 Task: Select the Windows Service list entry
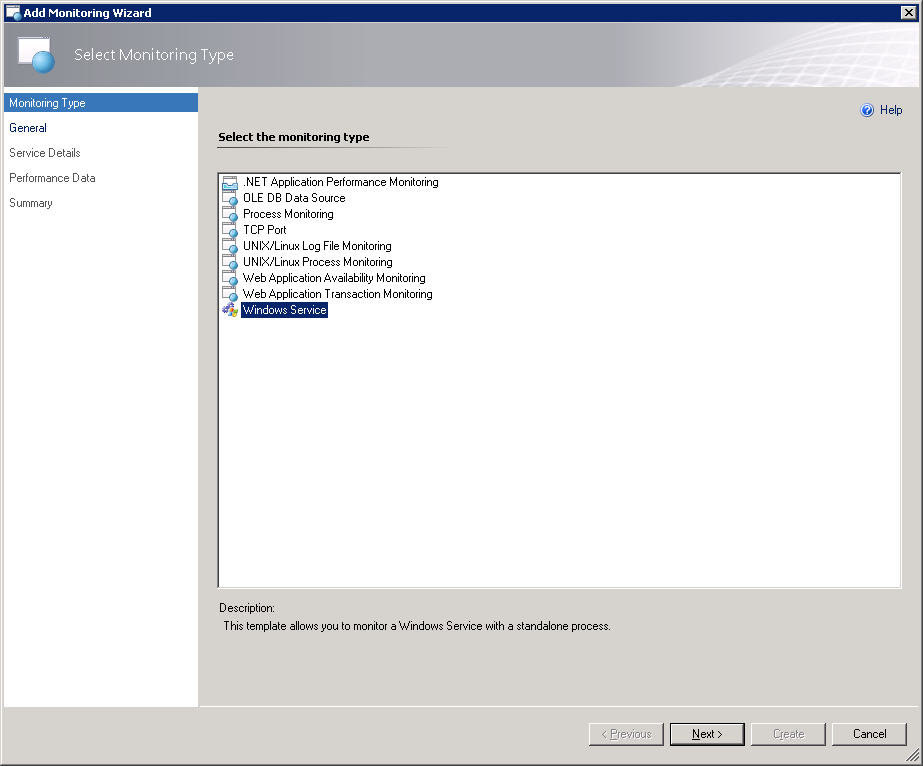tap(284, 310)
